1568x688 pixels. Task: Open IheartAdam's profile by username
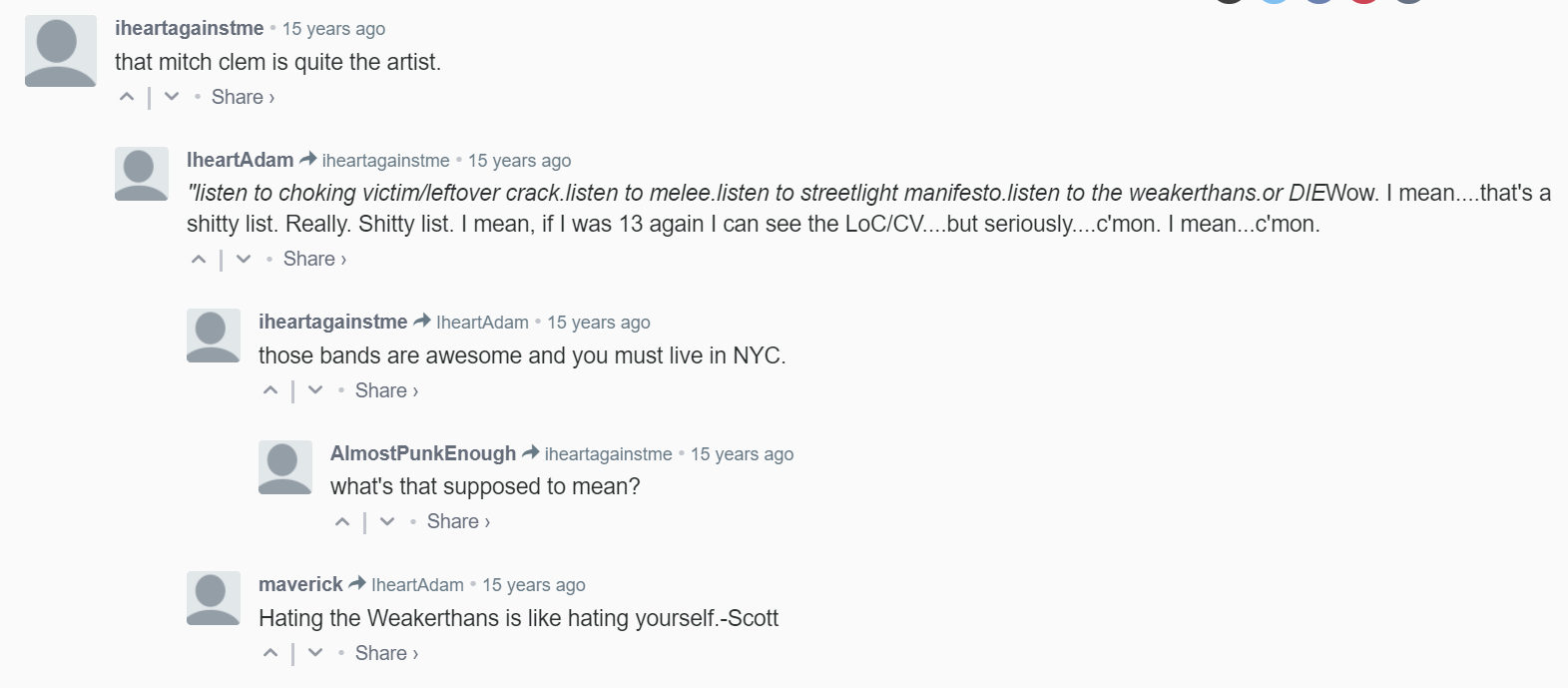click(241, 160)
